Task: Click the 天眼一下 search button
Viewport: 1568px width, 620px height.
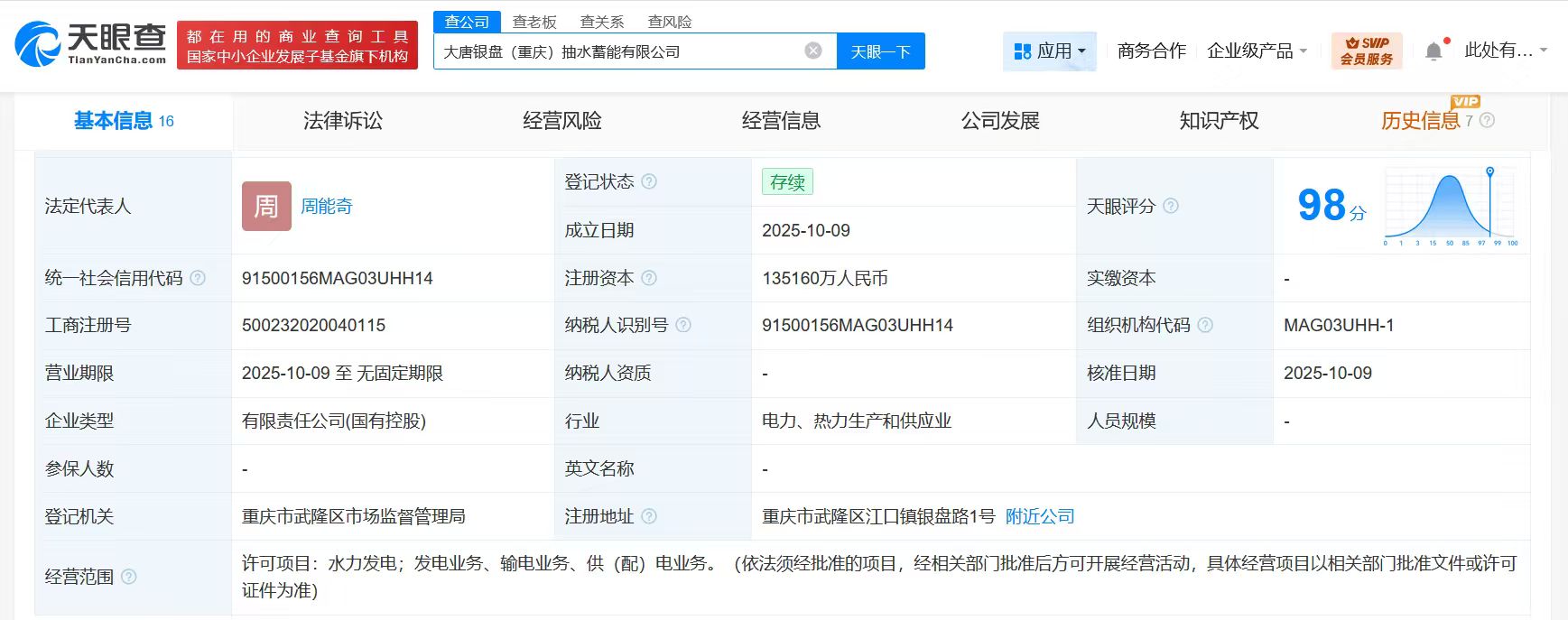Action: (x=880, y=51)
